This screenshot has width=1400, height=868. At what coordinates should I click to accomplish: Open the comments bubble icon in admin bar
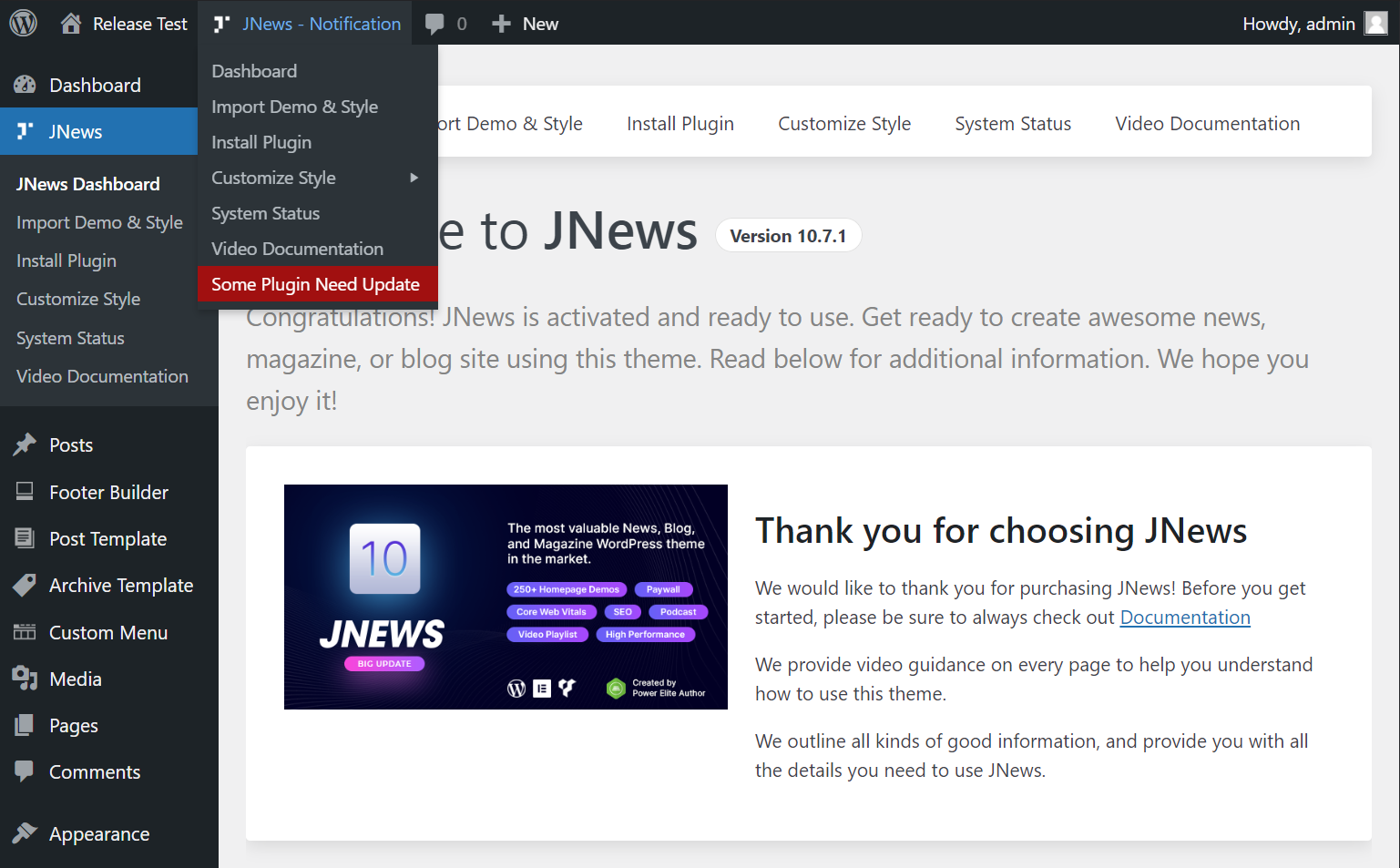[435, 24]
